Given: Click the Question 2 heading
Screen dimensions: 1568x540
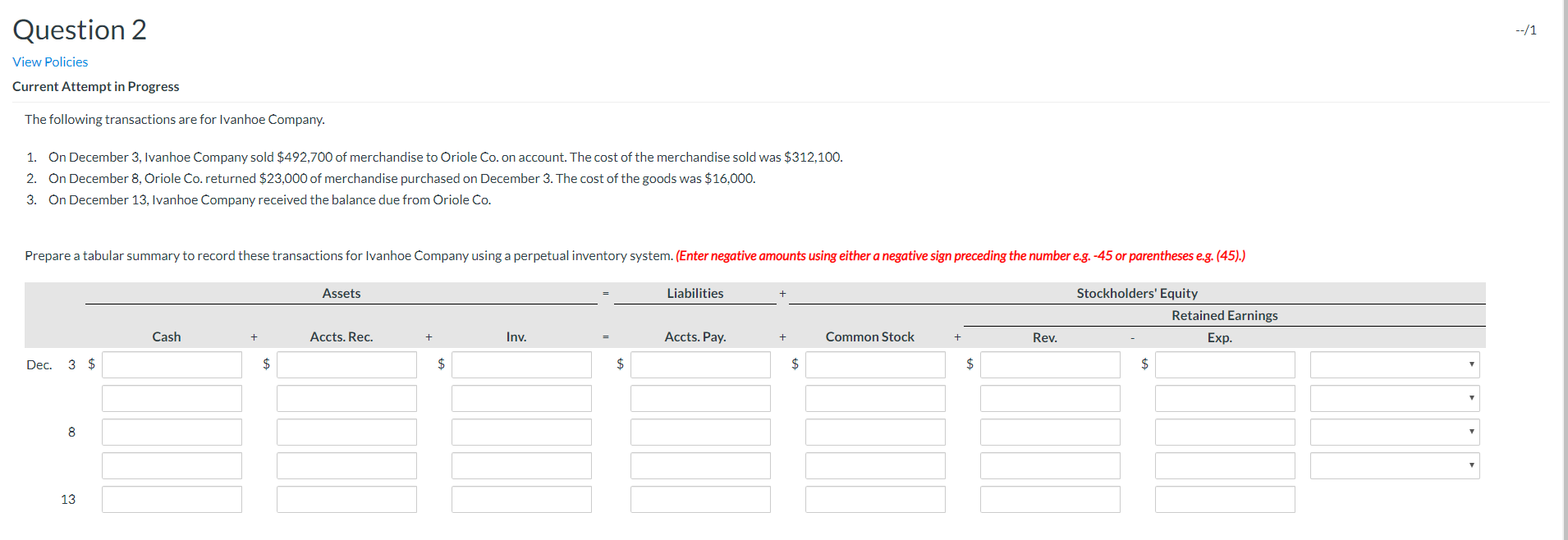Looking at the screenshot, I should (80, 30).
